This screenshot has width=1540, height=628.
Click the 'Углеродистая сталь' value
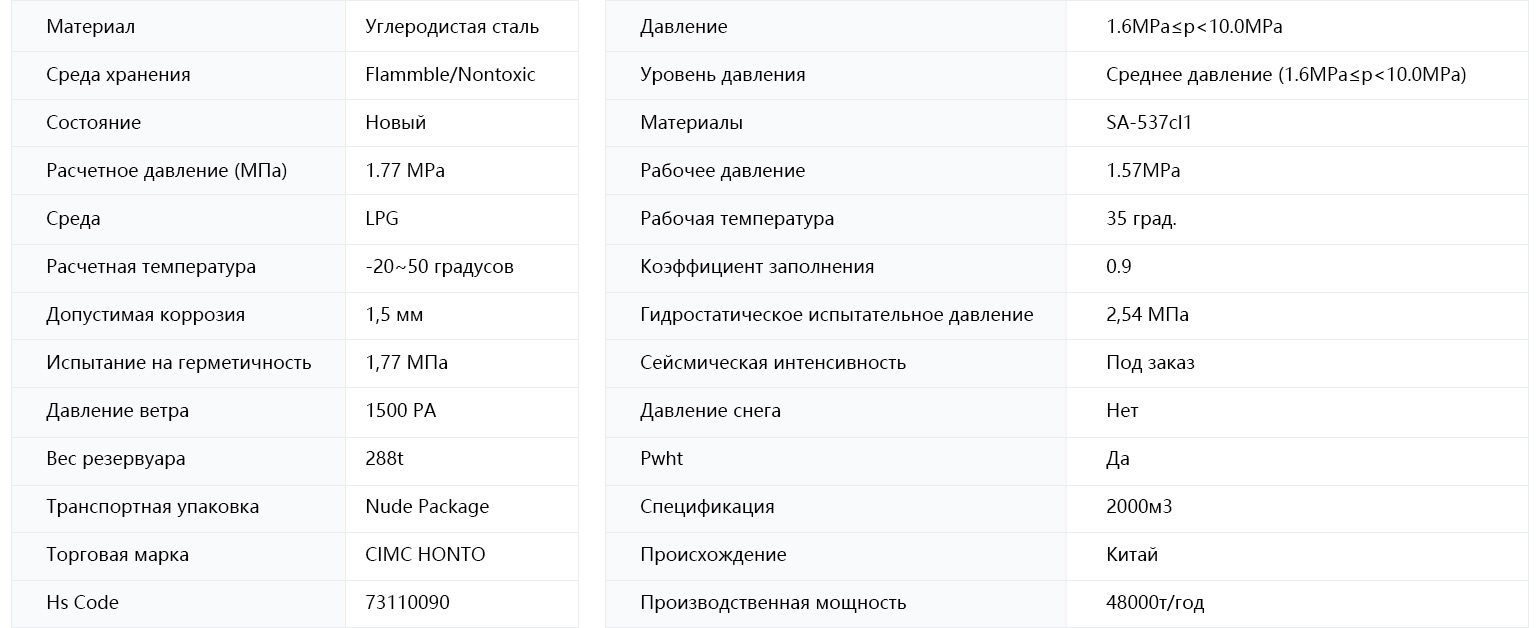click(452, 27)
